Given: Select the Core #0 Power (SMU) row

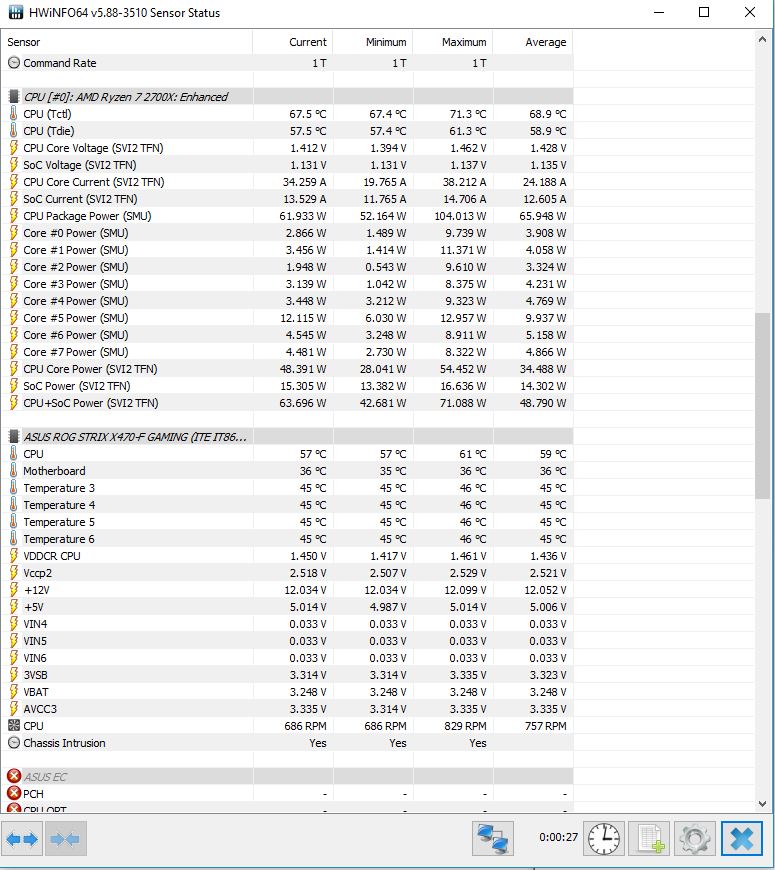Looking at the screenshot, I should 287,233.
